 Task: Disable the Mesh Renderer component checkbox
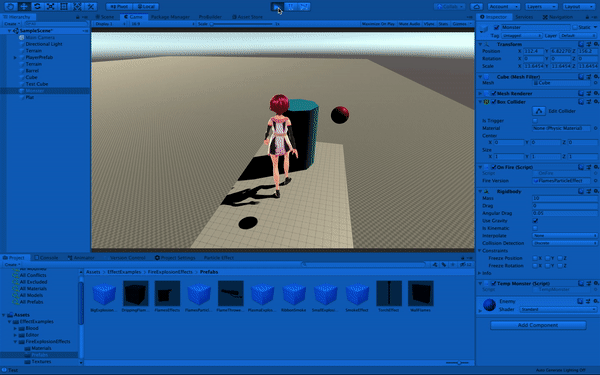(494, 93)
